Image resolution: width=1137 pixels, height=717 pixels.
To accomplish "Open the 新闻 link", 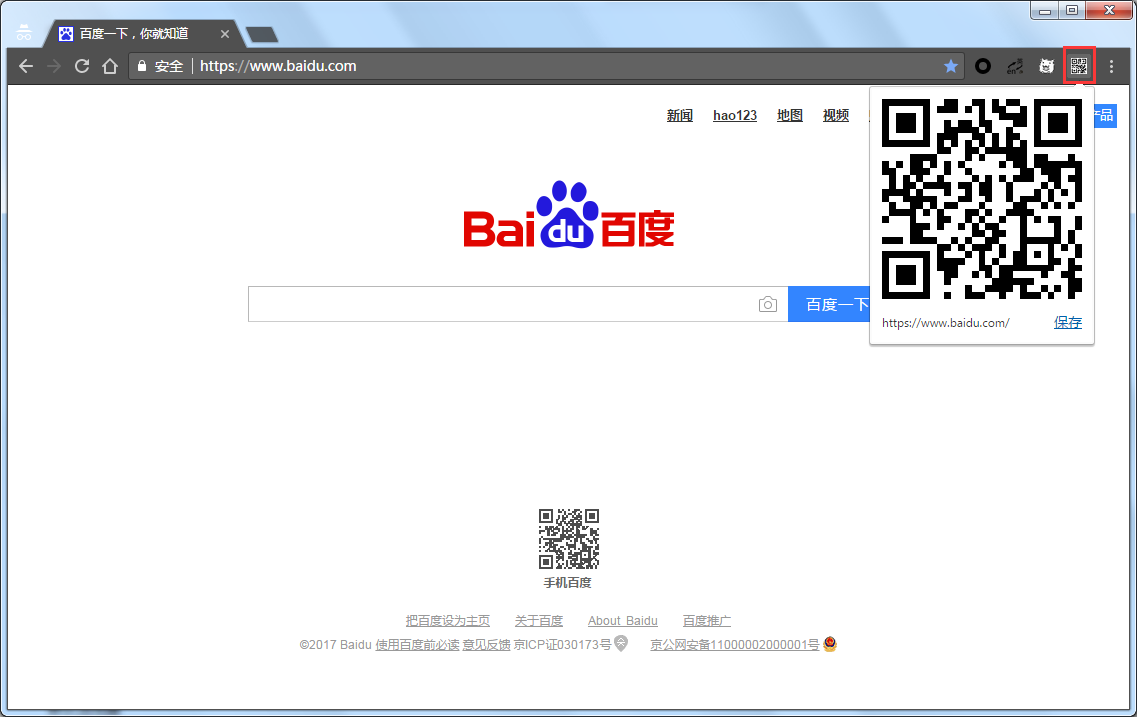I will [679, 115].
